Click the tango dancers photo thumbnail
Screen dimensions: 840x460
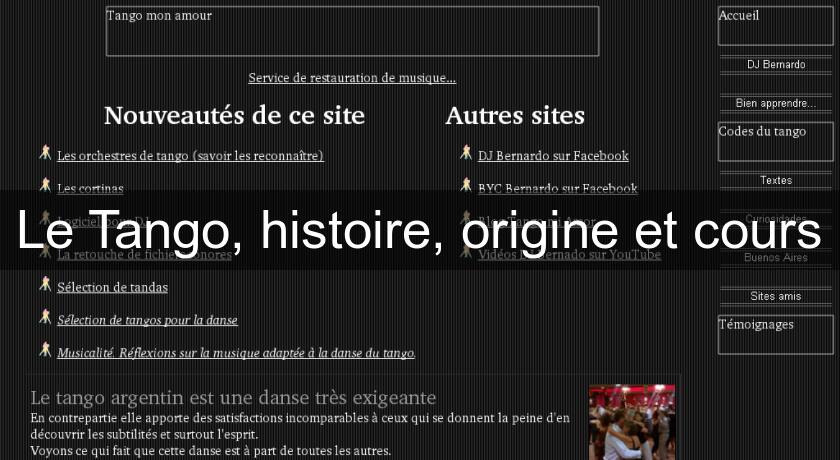pyautogui.click(x=625, y=421)
